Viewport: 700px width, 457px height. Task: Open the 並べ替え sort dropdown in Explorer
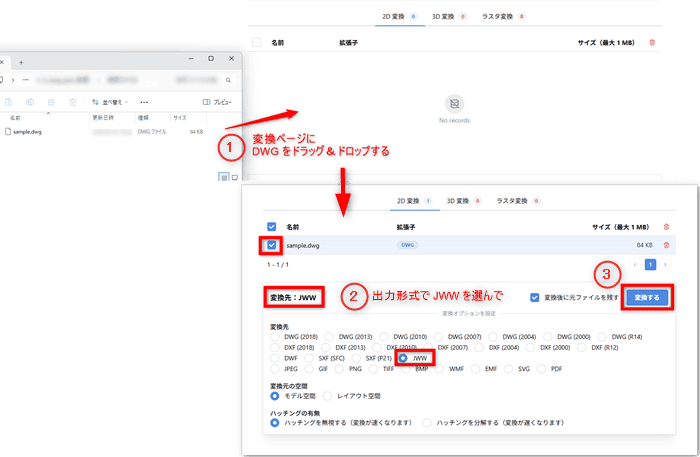coord(110,102)
